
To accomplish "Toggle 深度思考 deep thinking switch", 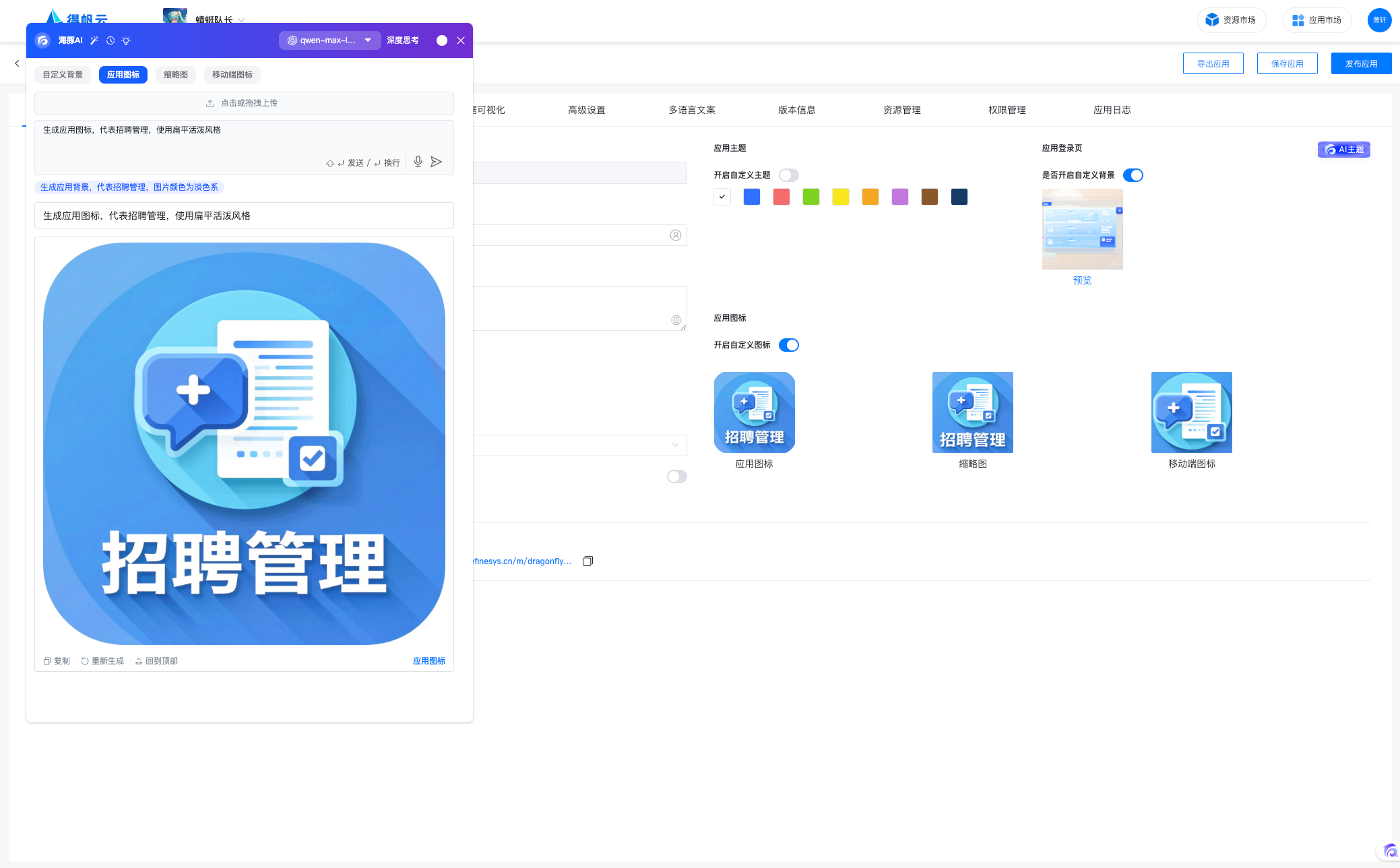I will (442, 40).
